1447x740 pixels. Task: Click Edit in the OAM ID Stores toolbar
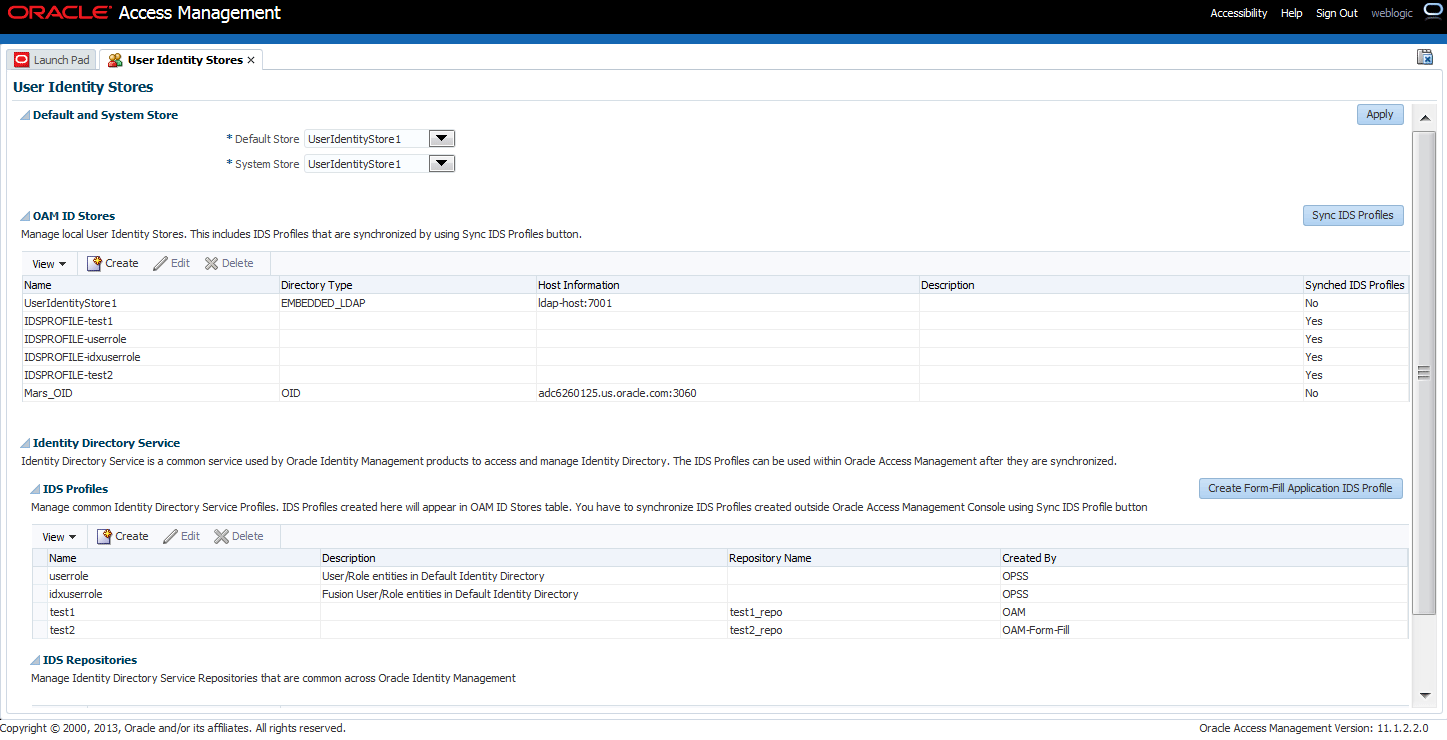171,263
